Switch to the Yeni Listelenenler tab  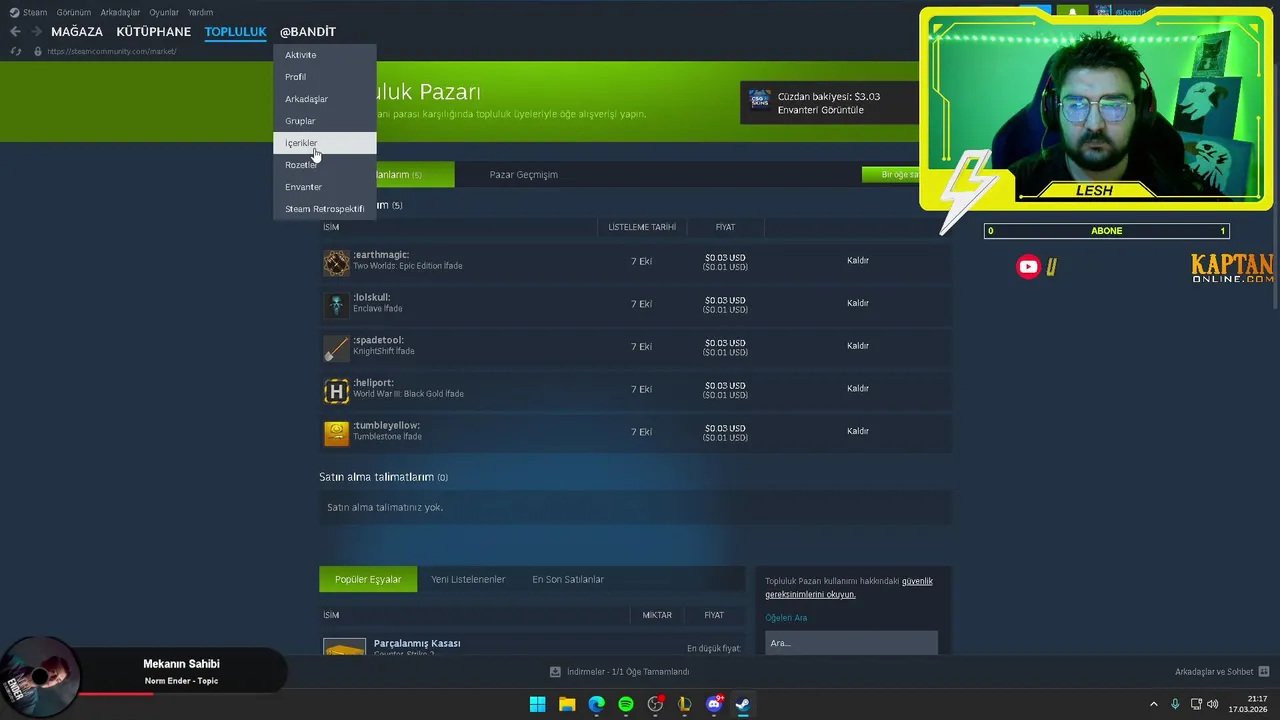click(468, 579)
